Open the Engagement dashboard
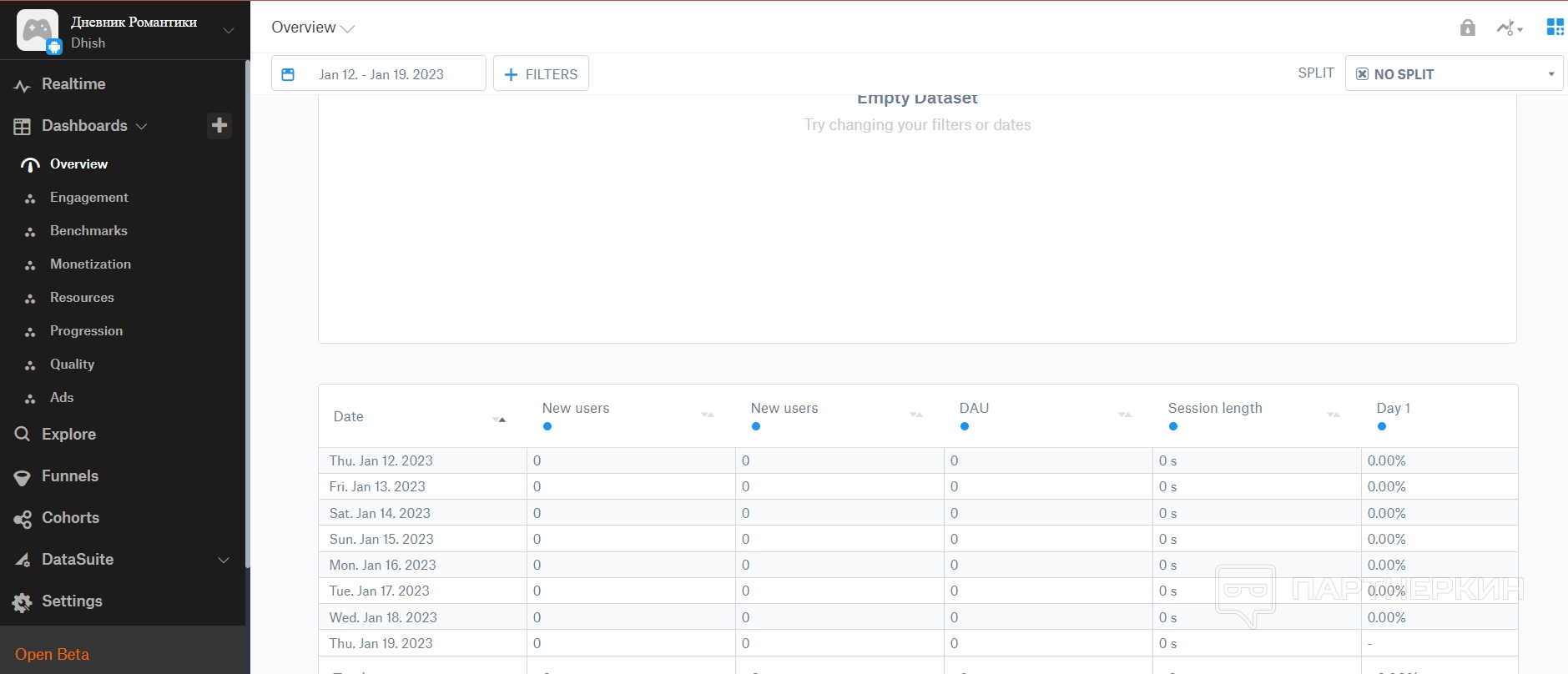The image size is (1568, 674). 88,198
